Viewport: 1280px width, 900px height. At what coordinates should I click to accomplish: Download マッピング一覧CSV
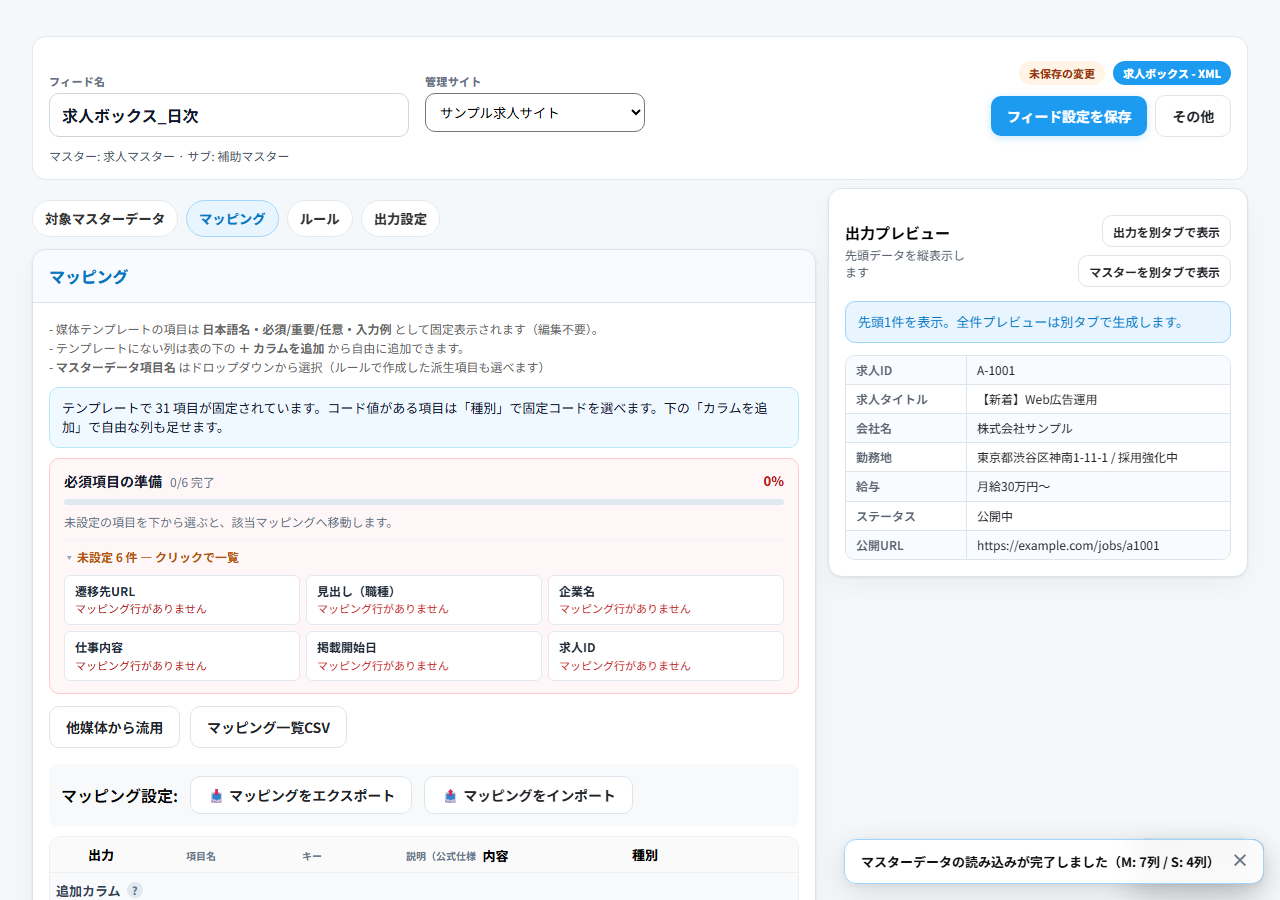(268, 727)
